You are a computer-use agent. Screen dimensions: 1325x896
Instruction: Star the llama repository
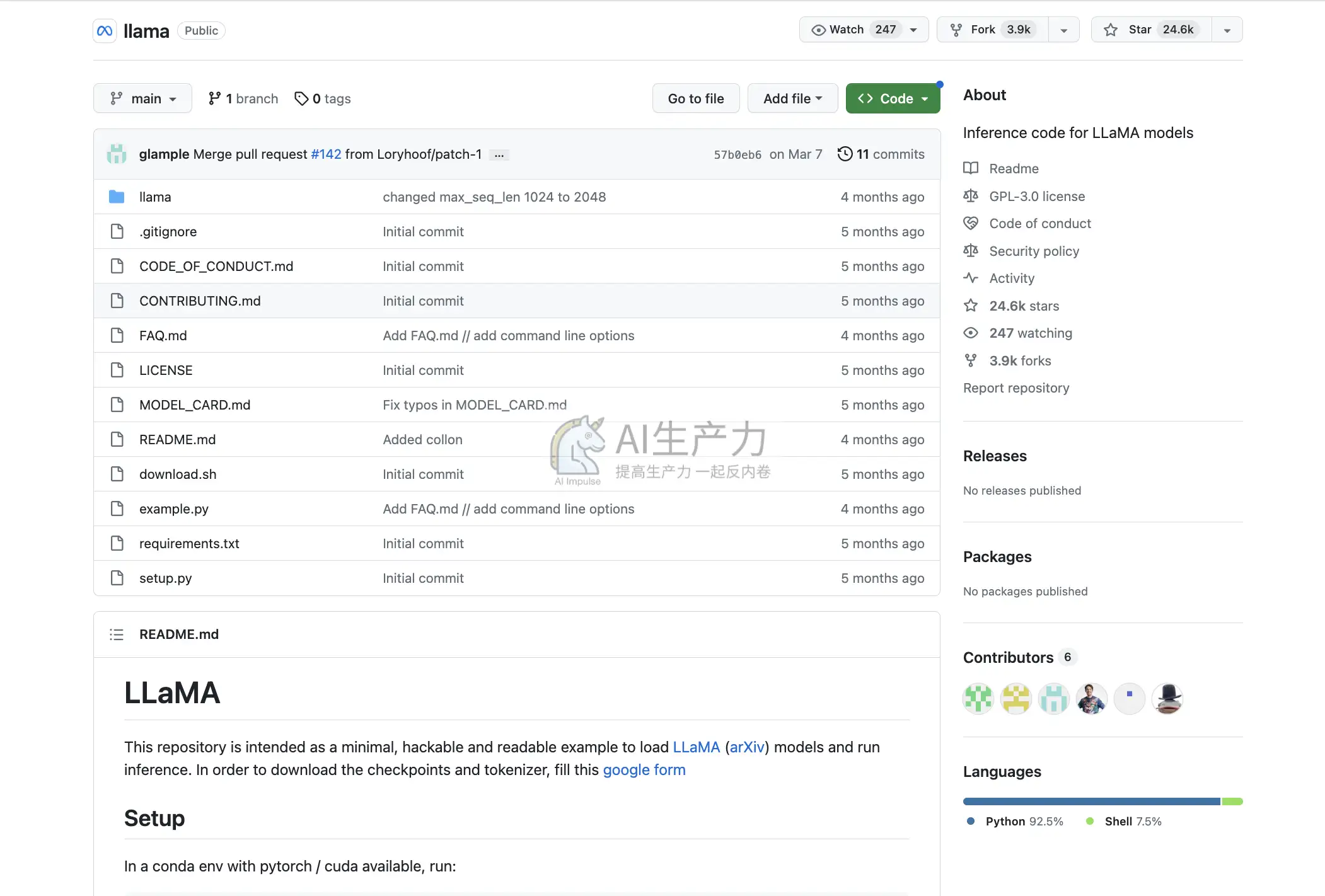(1151, 30)
